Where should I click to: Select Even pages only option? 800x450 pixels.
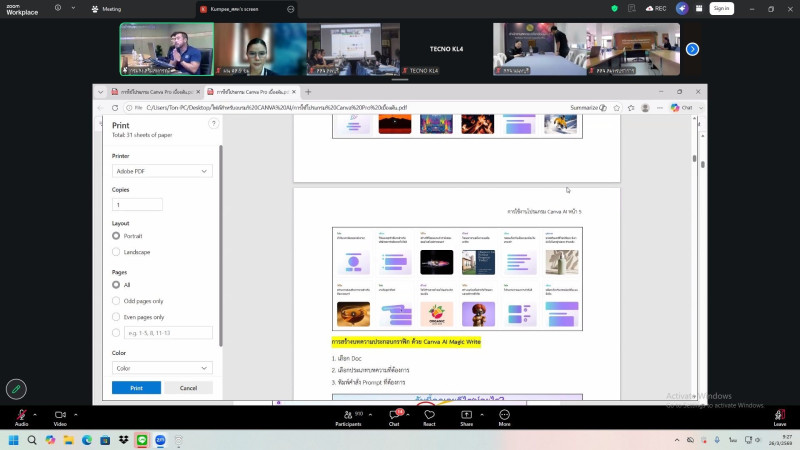click(x=116, y=316)
